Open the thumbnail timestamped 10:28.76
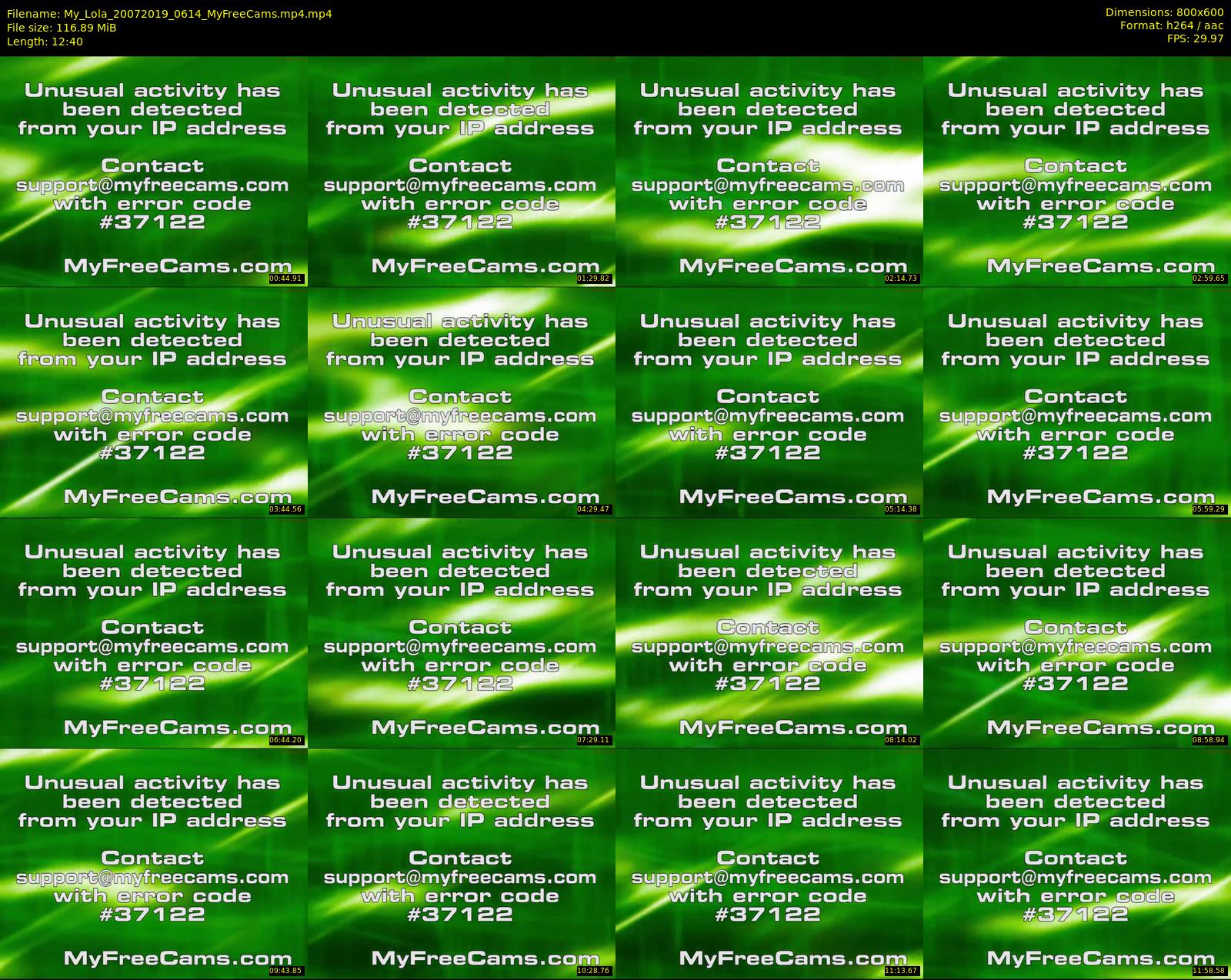 (462, 863)
